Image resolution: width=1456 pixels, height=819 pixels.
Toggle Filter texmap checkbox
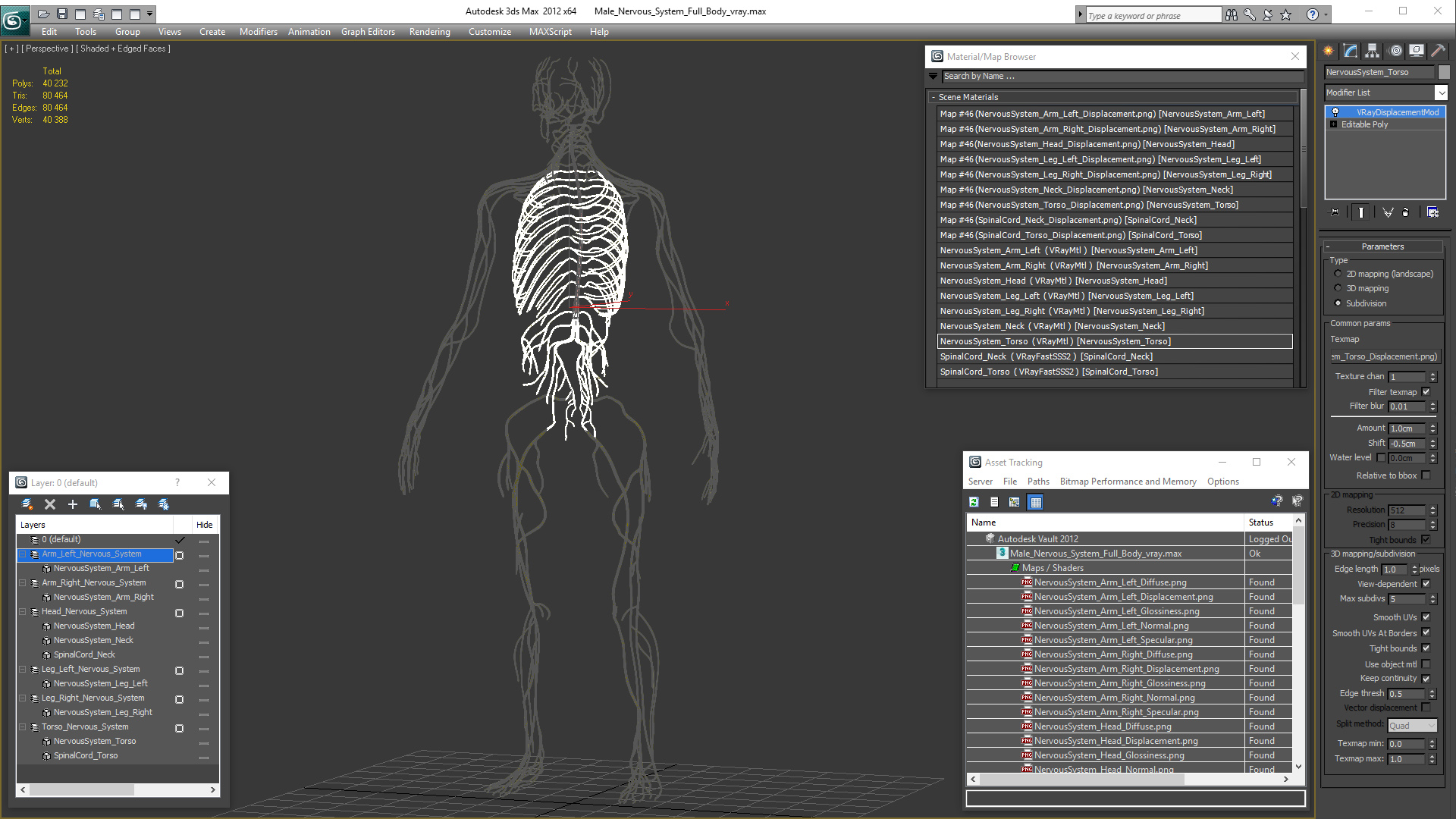[x=1426, y=392]
